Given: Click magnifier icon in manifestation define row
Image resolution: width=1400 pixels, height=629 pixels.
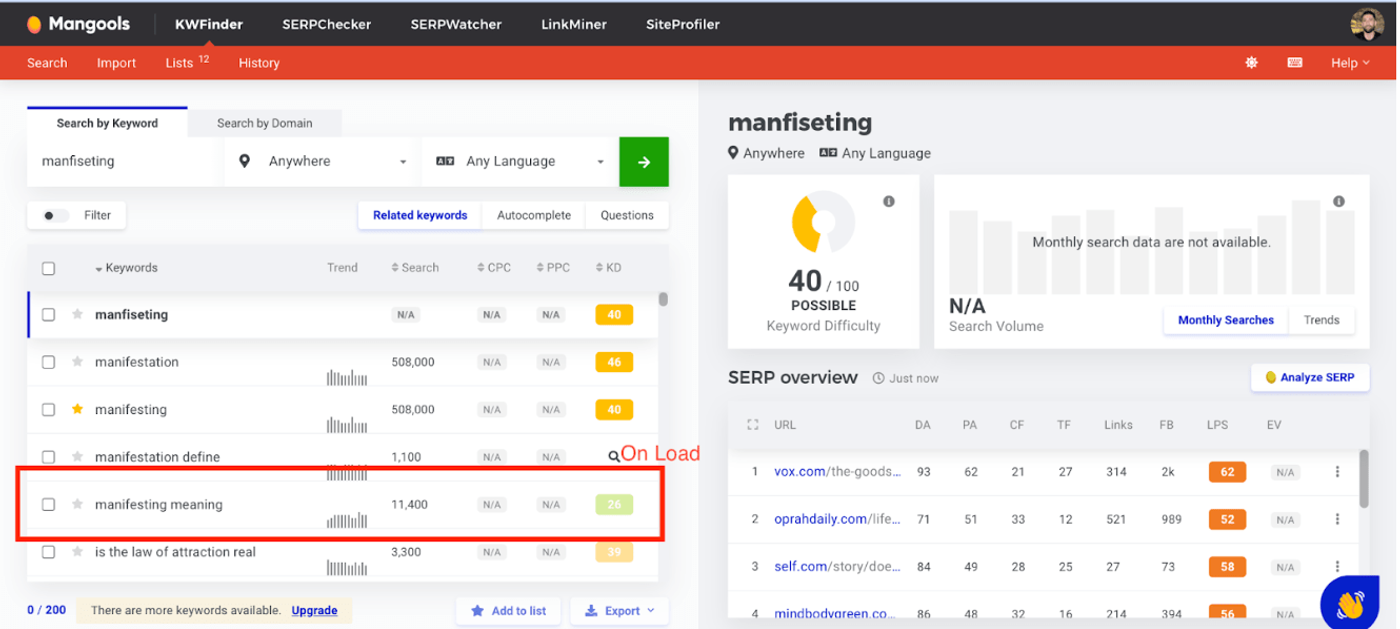Looking at the screenshot, I should (614, 457).
